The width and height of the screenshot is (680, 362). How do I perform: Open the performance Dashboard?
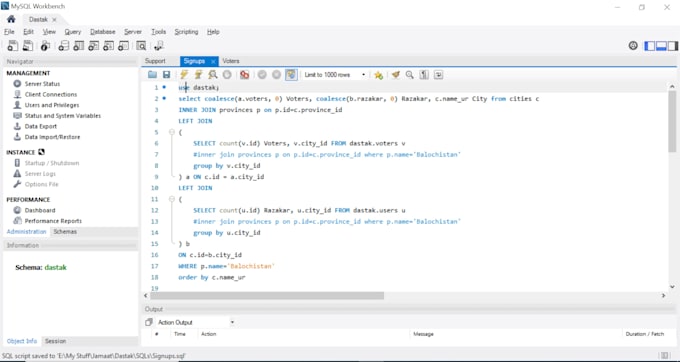40,210
